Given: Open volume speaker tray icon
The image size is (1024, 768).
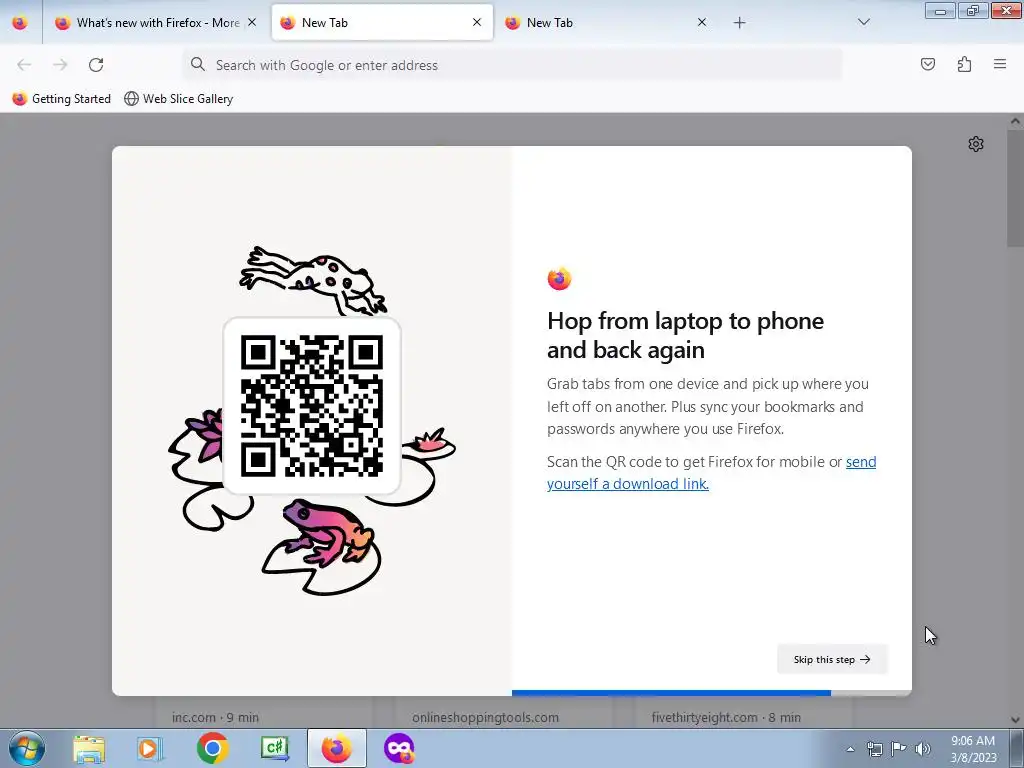Looking at the screenshot, I should pos(923,749).
